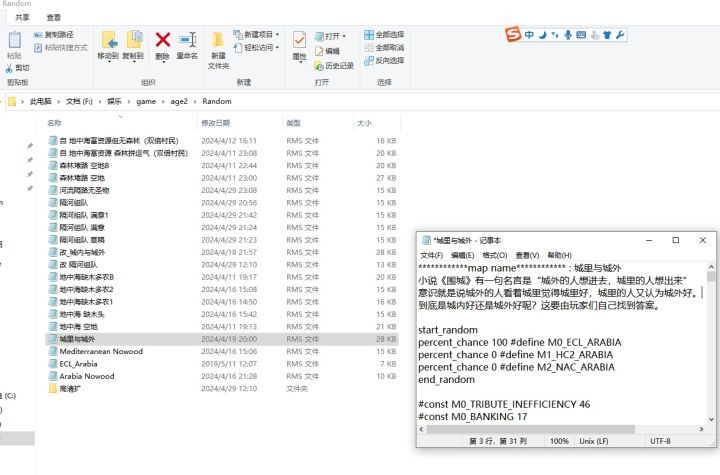Click the chevron after 此电脑 in breadcrumb

tap(58, 102)
